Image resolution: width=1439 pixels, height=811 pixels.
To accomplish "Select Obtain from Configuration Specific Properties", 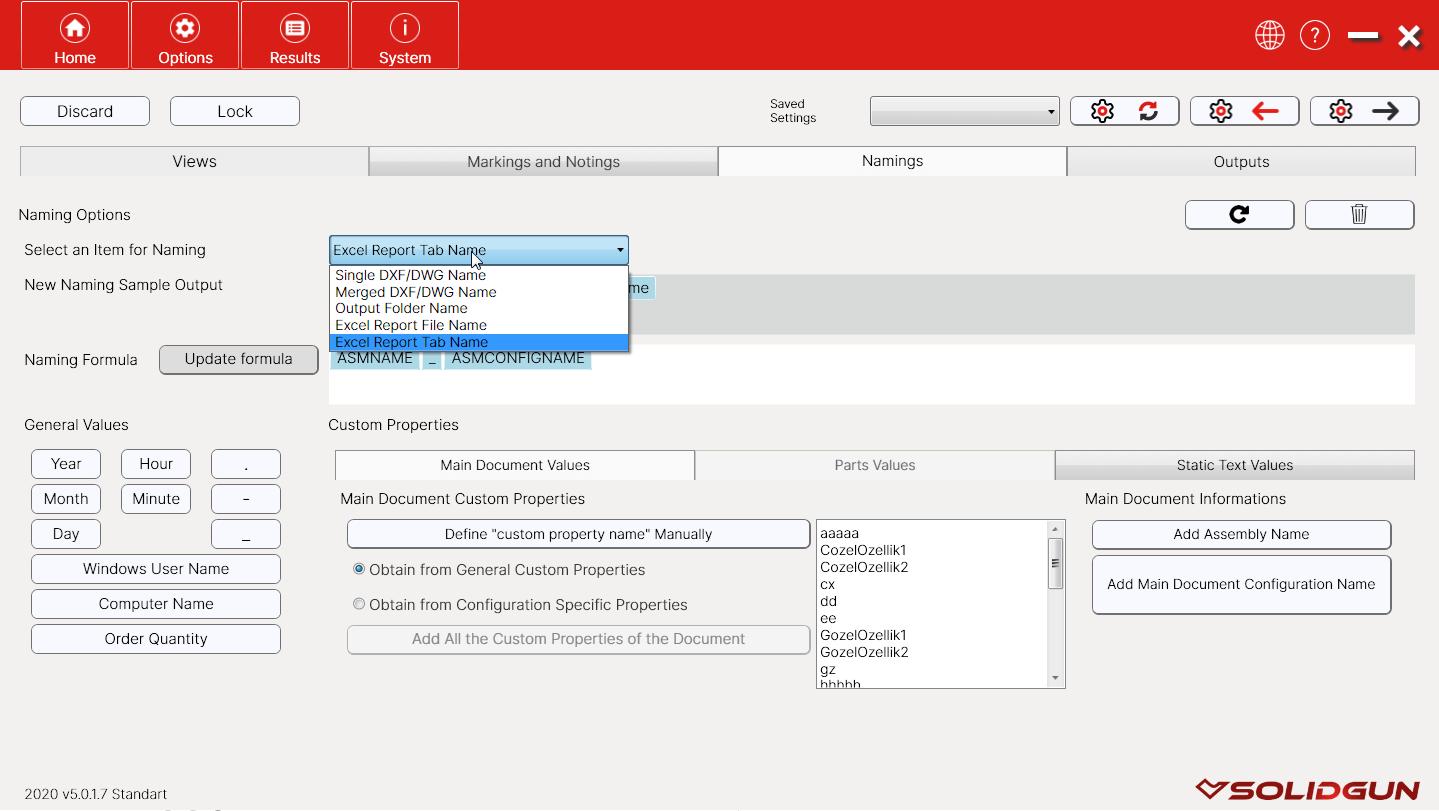I will 359,604.
